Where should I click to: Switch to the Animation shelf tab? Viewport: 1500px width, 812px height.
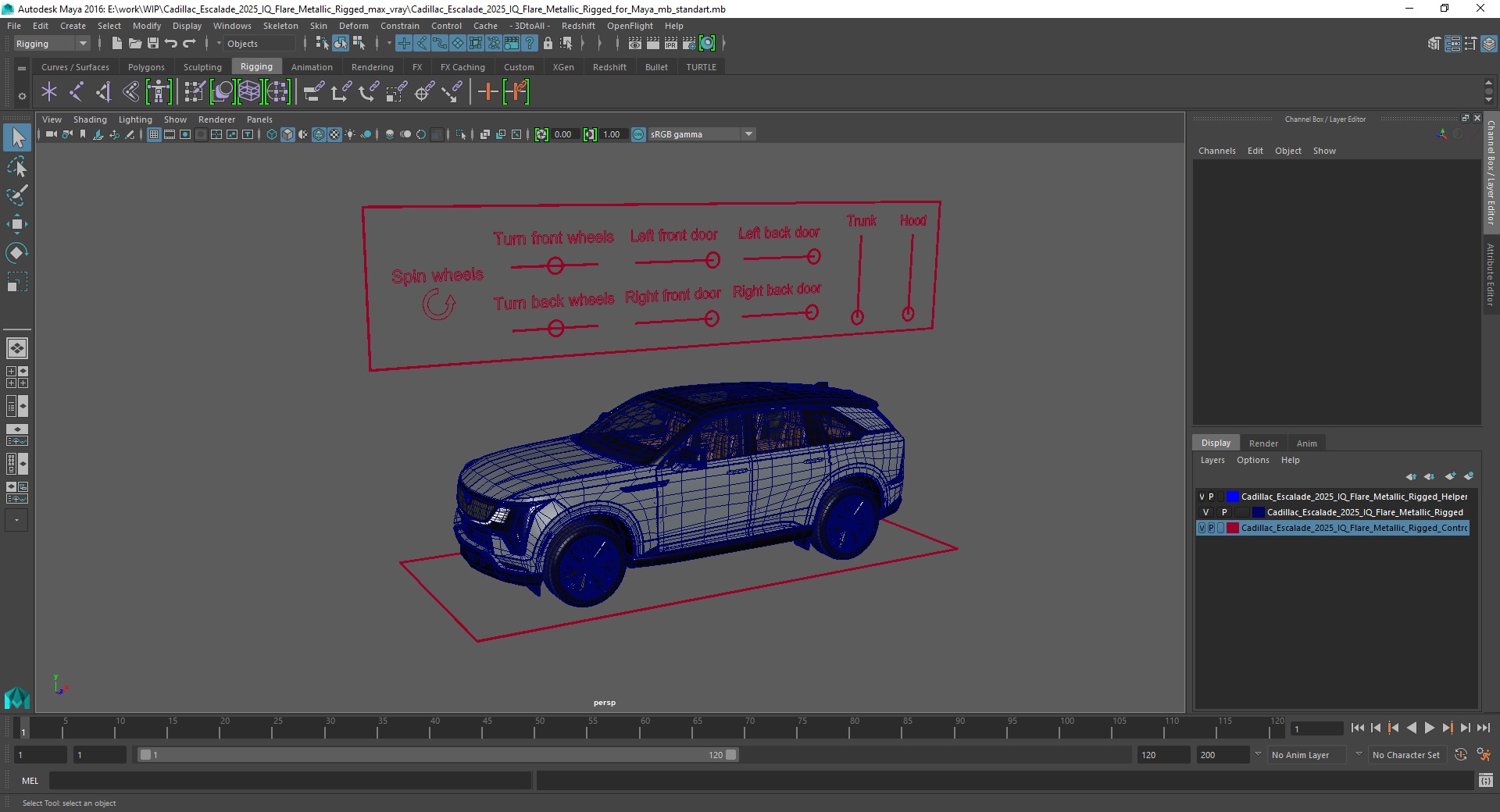pyautogui.click(x=312, y=67)
